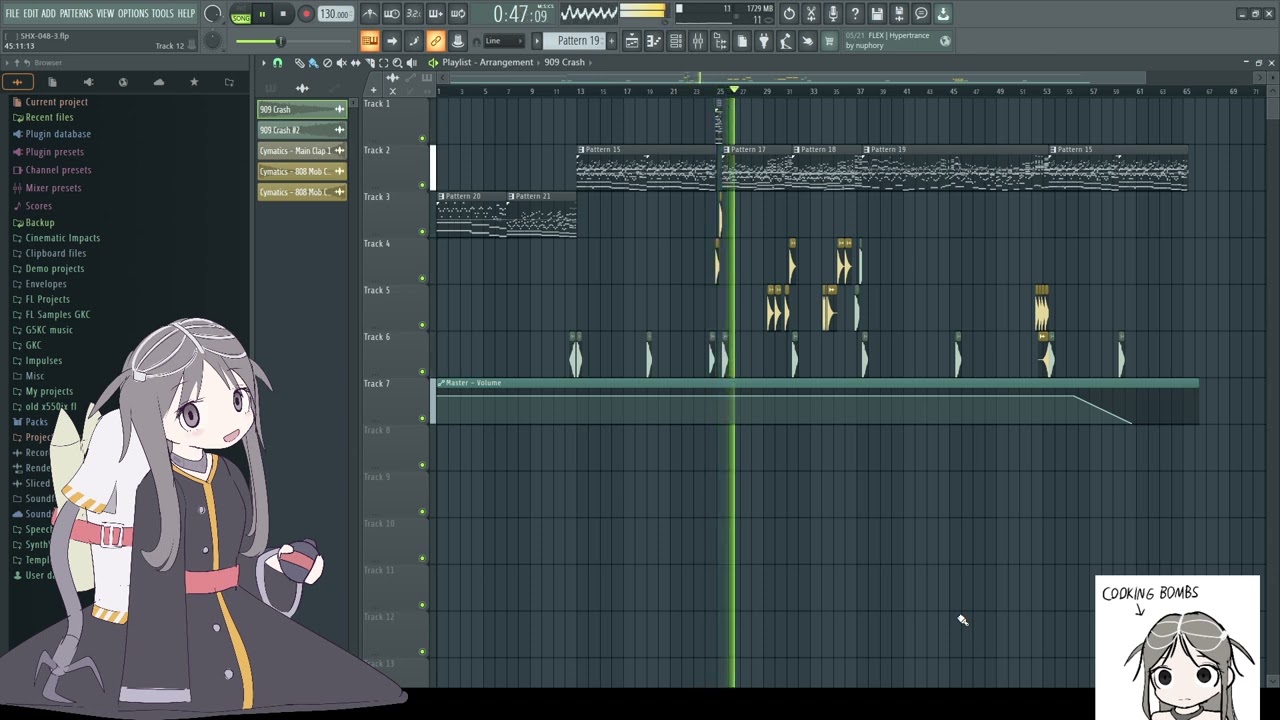Expand the Plugin database browser folder
The image size is (1280, 720).
pyautogui.click(x=58, y=134)
